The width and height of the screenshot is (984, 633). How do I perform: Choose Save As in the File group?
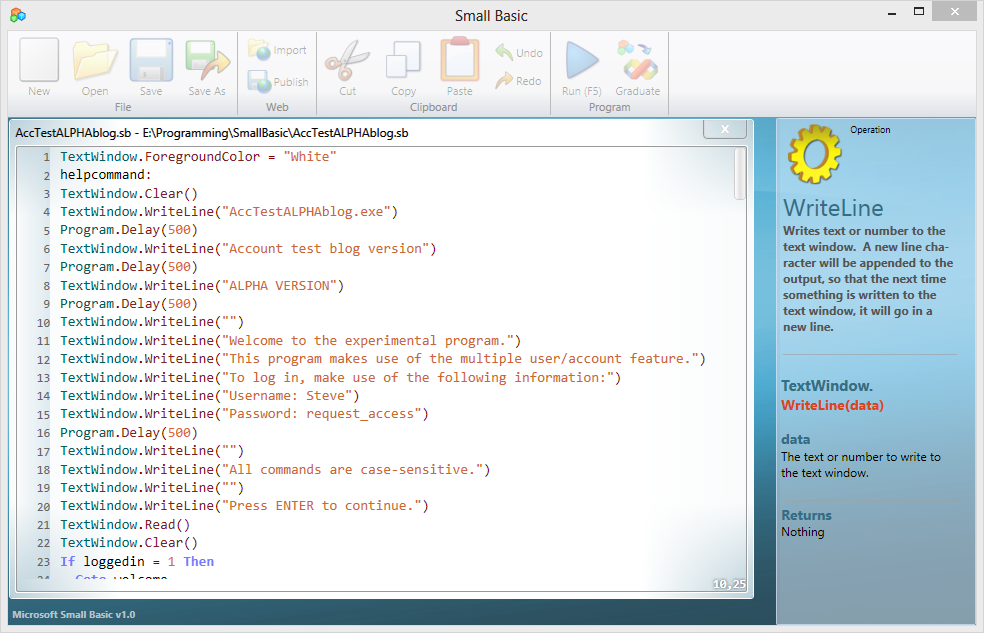click(207, 67)
